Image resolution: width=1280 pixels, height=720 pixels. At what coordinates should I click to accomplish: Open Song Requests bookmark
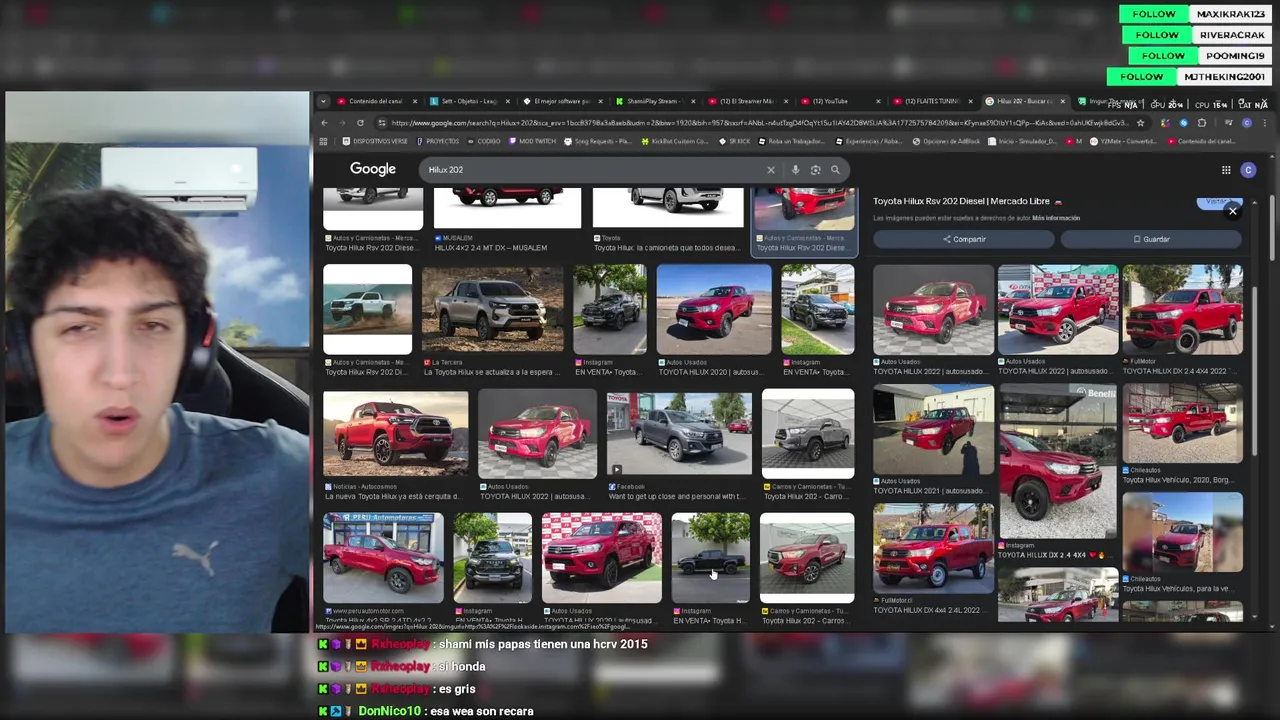[x=598, y=141]
